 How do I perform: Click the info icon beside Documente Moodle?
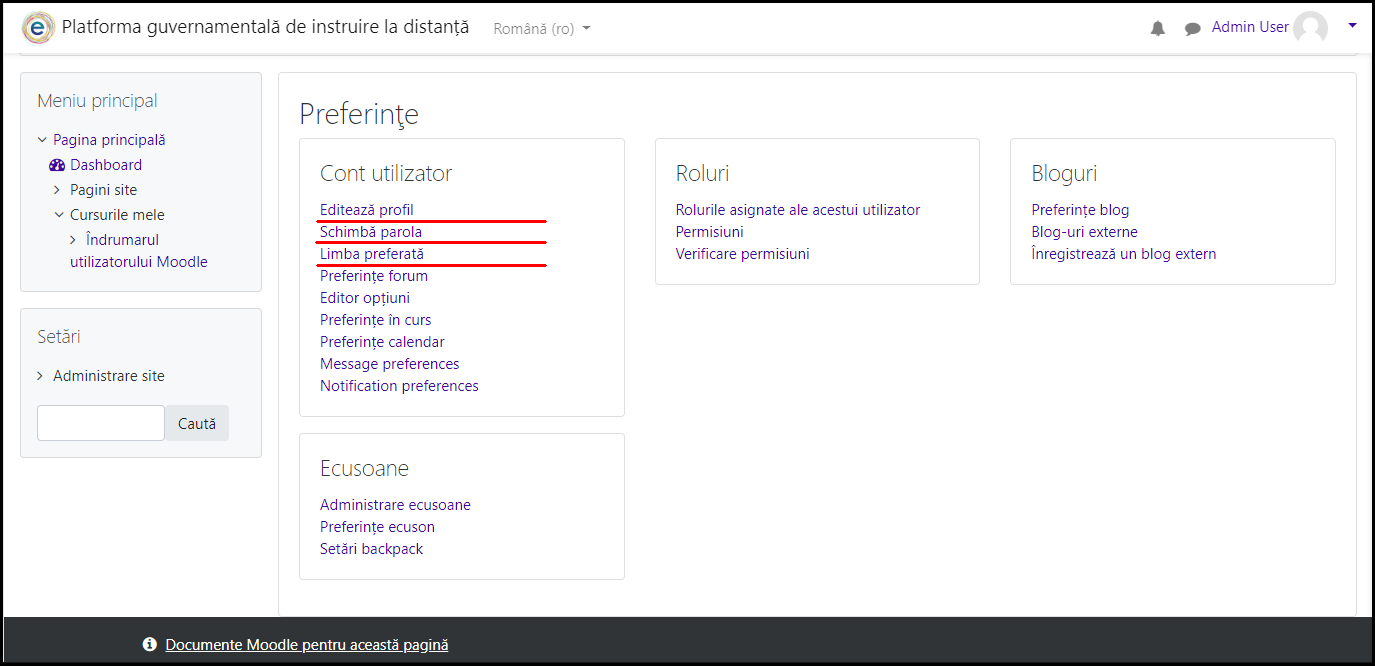tap(150, 645)
